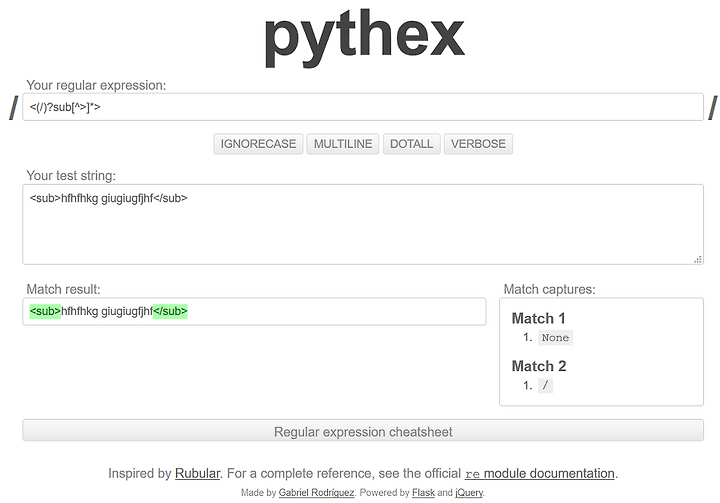Open the Rubular link

coord(197,473)
